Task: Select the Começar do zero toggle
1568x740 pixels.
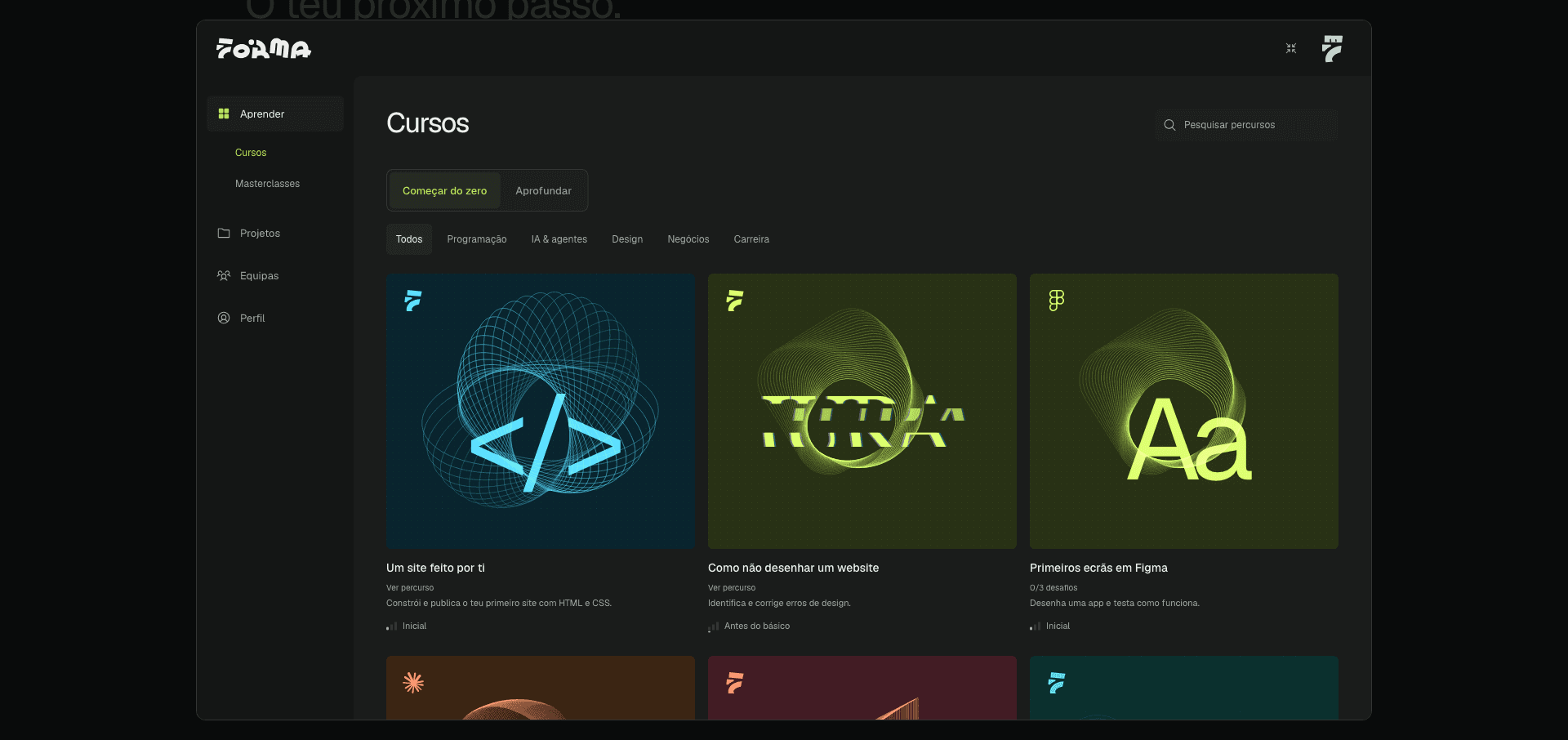Action: coord(444,190)
